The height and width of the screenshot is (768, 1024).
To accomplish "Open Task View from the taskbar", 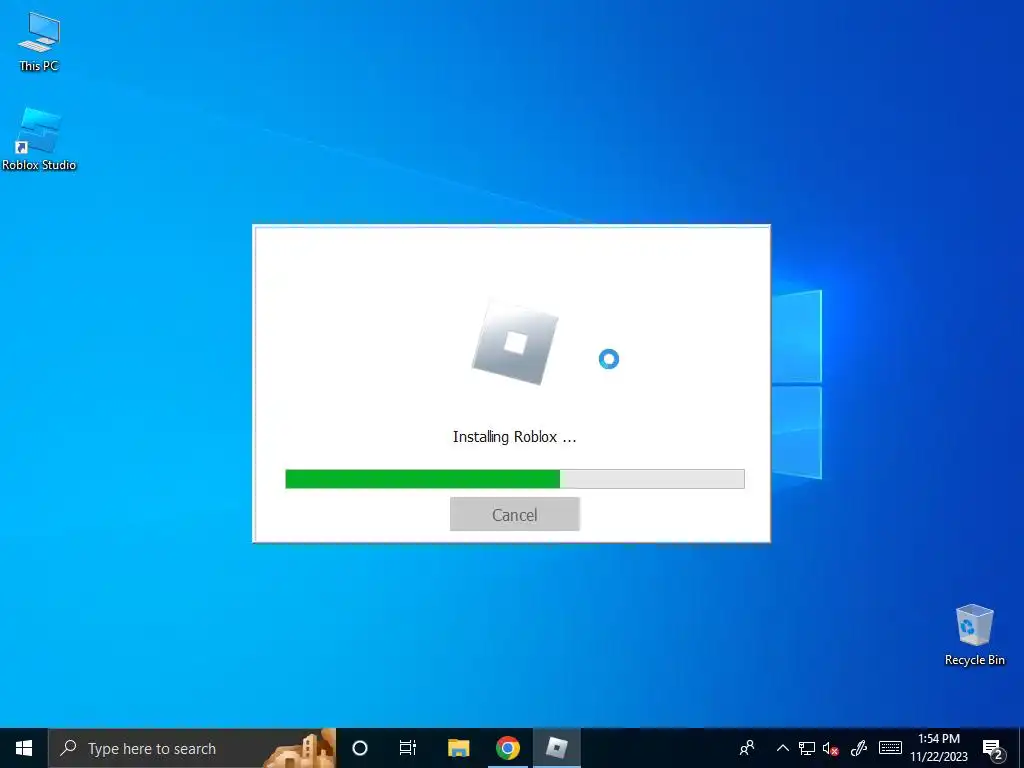I will [x=408, y=748].
